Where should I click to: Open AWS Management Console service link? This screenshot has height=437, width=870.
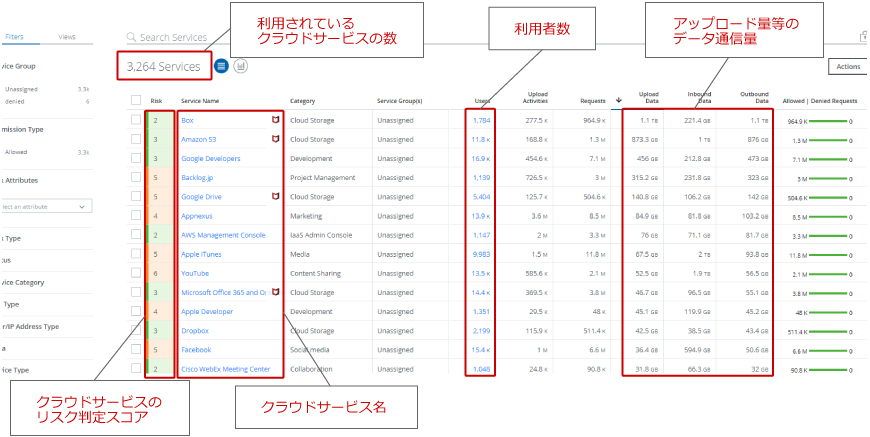(223, 235)
